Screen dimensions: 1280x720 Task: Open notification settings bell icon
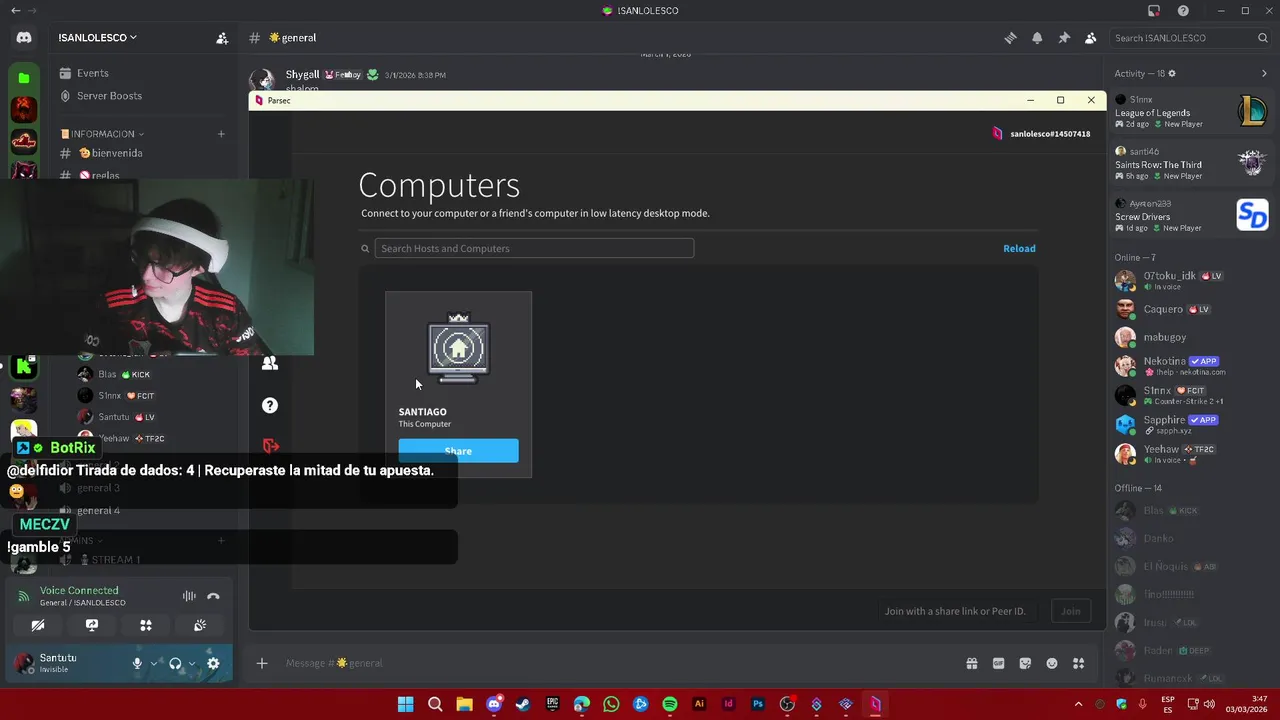[x=1037, y=38]
